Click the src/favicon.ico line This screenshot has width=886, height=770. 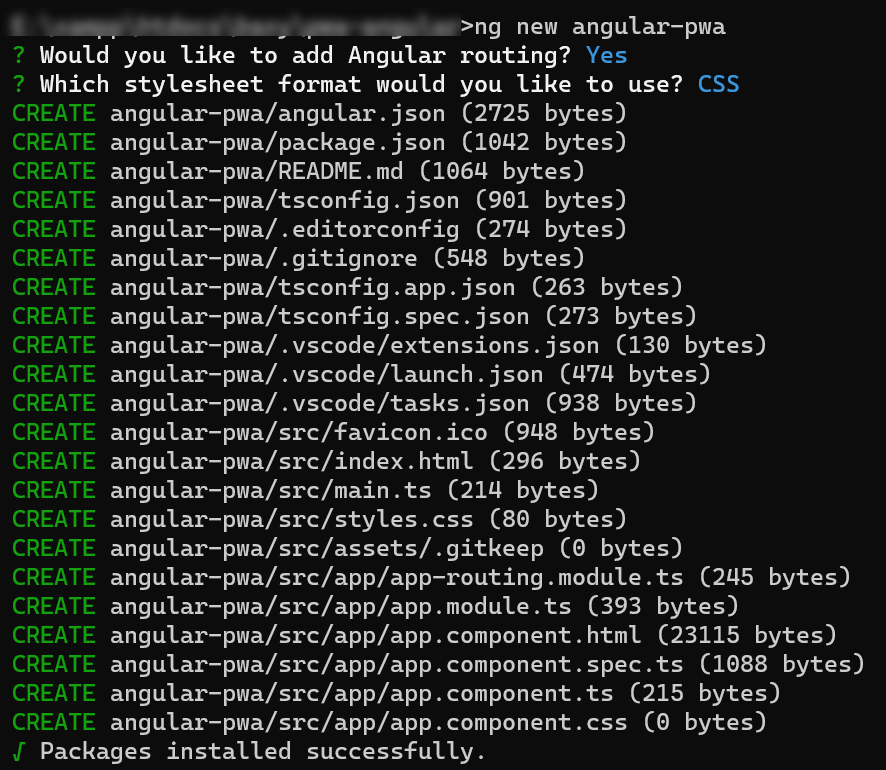click(x=333, y=432)
